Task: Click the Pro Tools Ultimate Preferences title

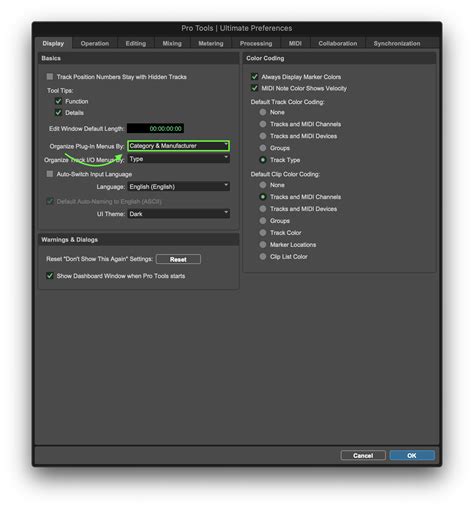Action: pos(237,28)
